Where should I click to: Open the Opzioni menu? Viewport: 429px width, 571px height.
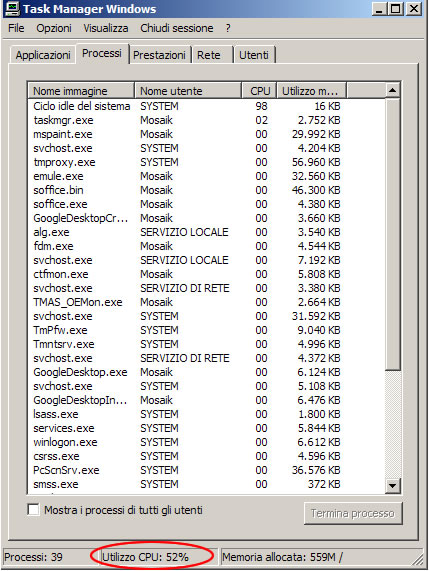pyautogui.click(x=54, y=28)
